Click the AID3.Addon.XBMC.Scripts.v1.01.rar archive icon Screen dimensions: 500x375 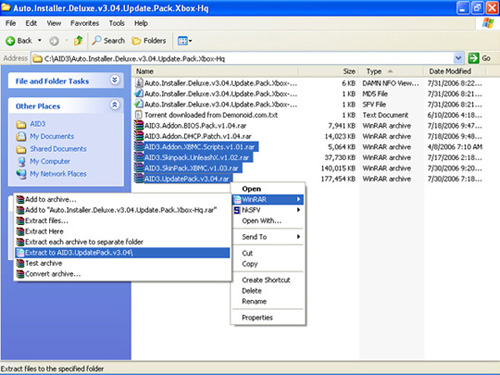pos(139,147)
